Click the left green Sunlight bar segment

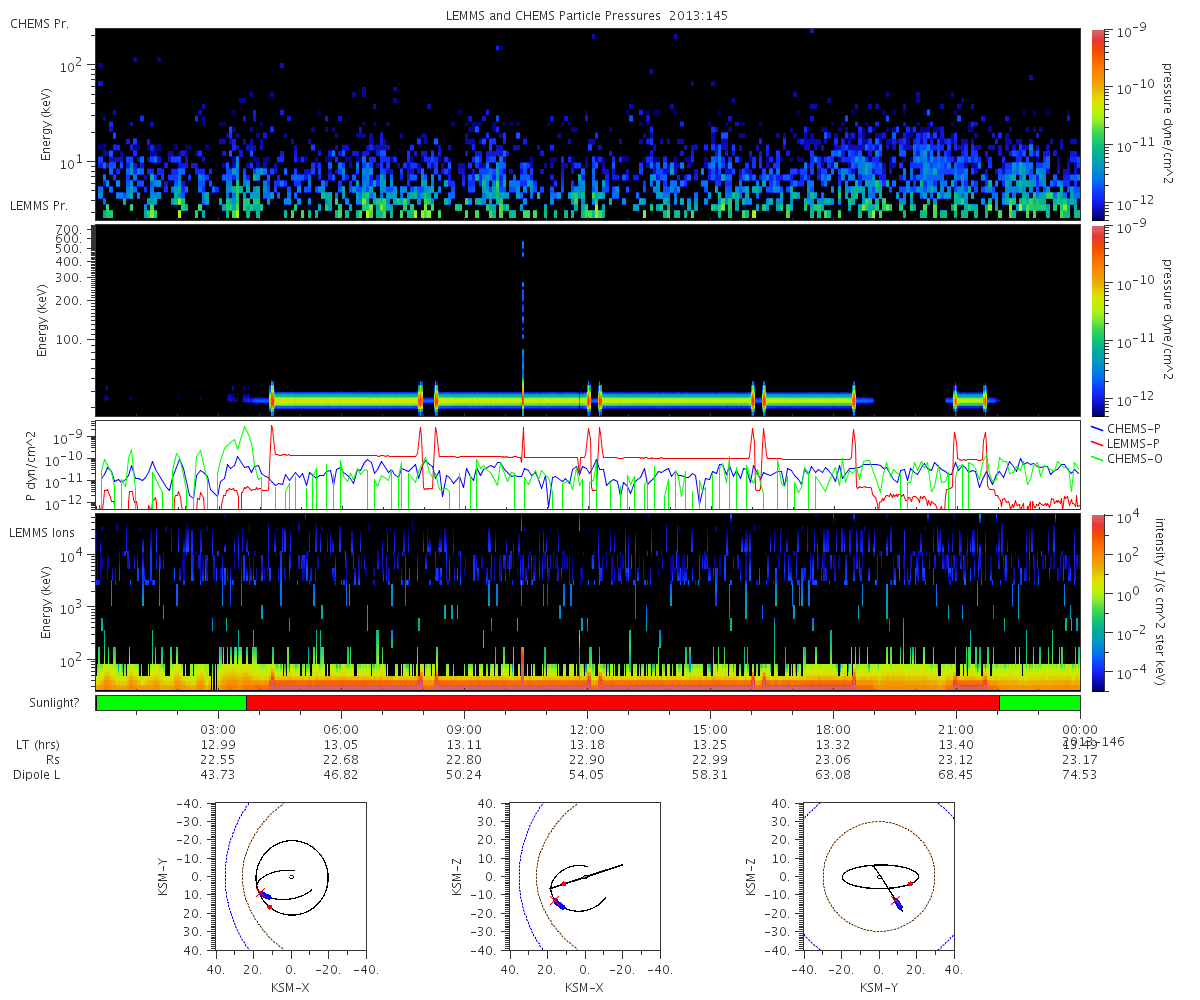[x=171, y=703]
